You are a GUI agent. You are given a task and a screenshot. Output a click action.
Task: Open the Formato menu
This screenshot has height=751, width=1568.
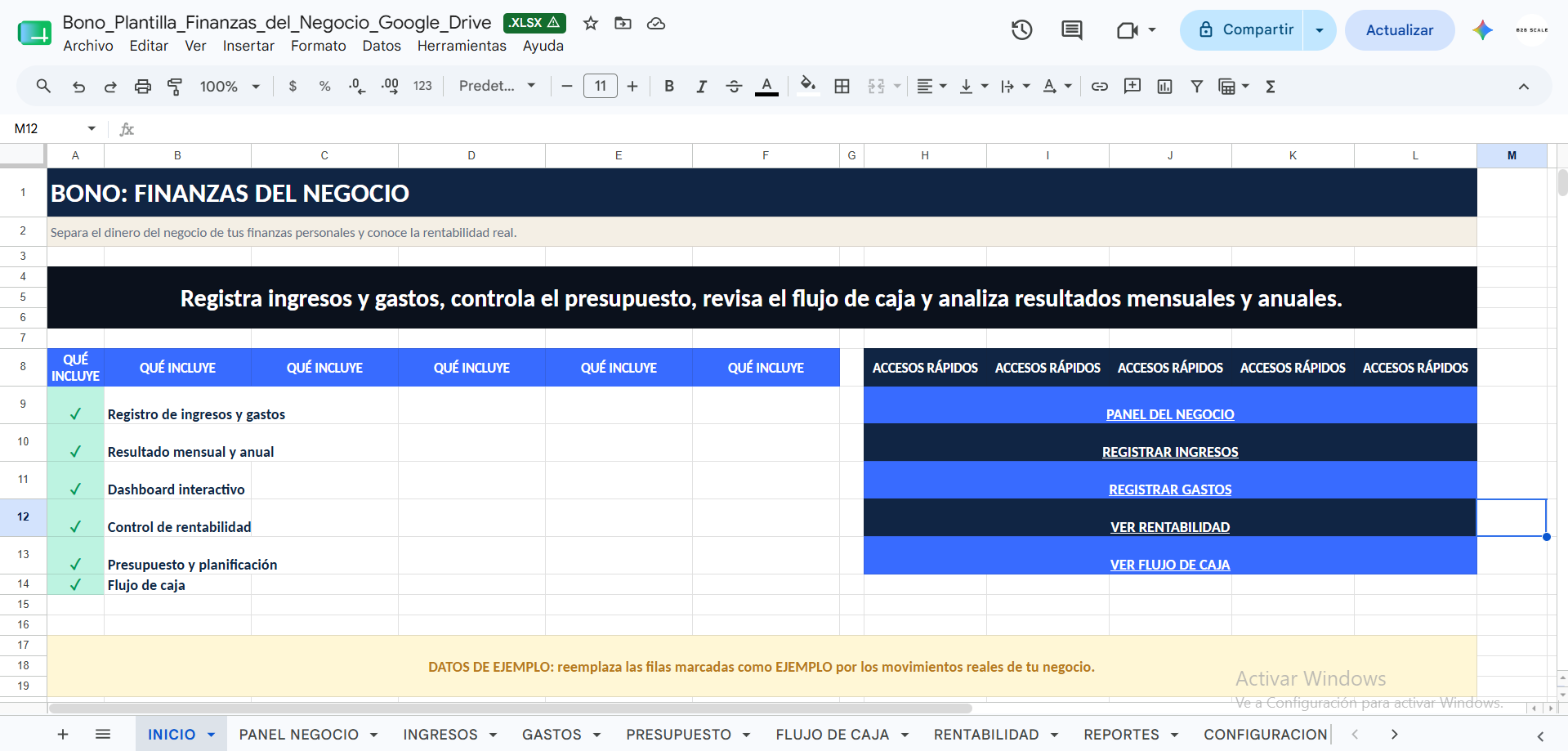point(319,46)
